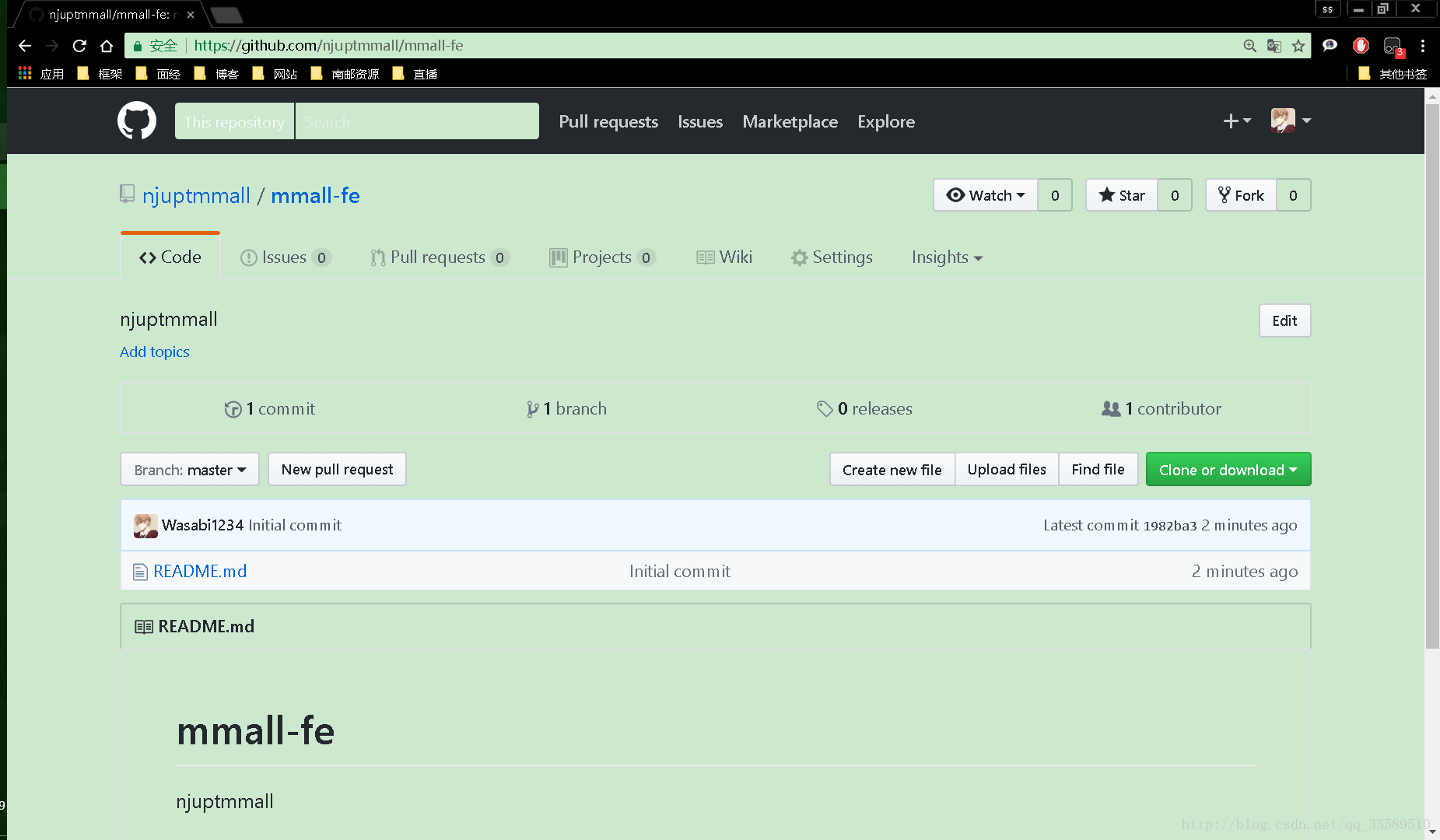Expand the Clone or download dropdown

pos(1228,470)
